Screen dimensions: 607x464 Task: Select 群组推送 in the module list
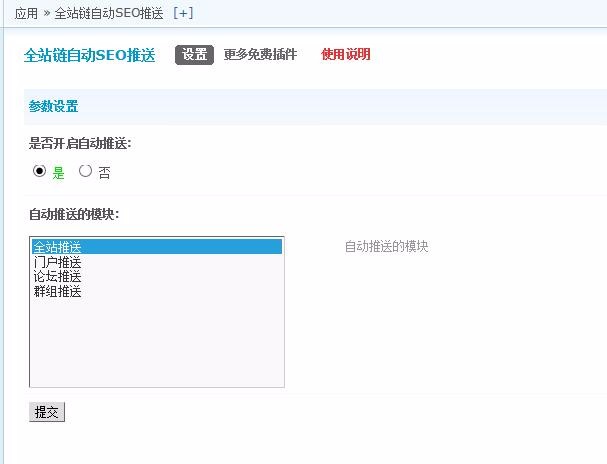click(157, 291)
